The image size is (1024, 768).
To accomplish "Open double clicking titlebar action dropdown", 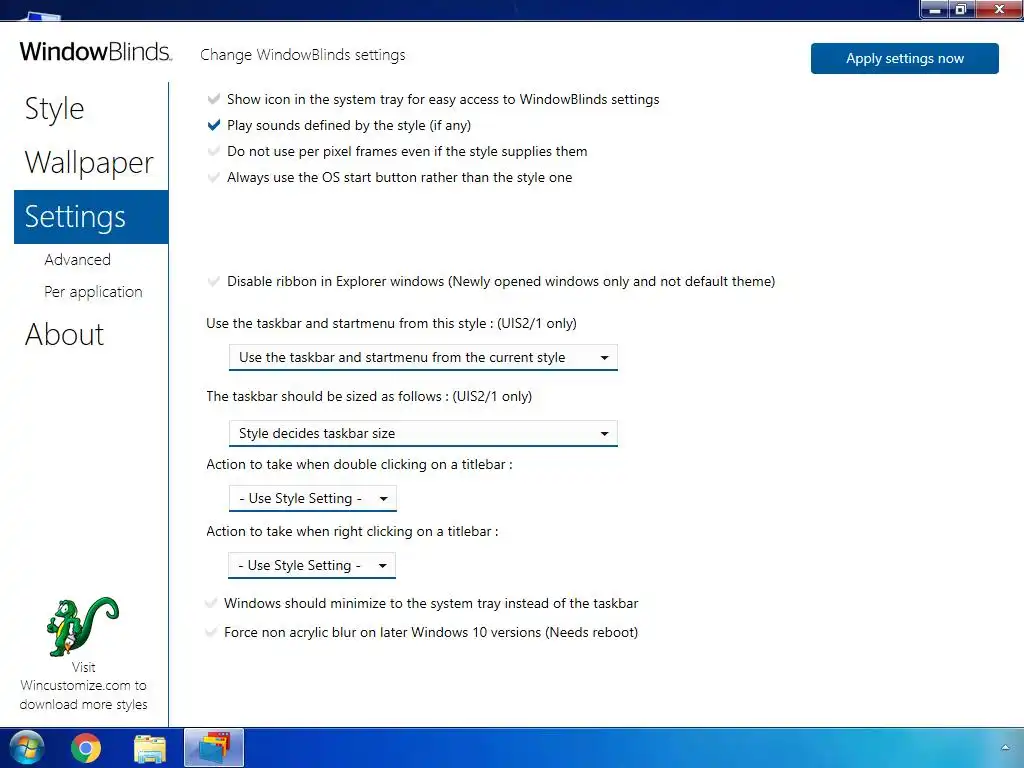I will 313,498.
